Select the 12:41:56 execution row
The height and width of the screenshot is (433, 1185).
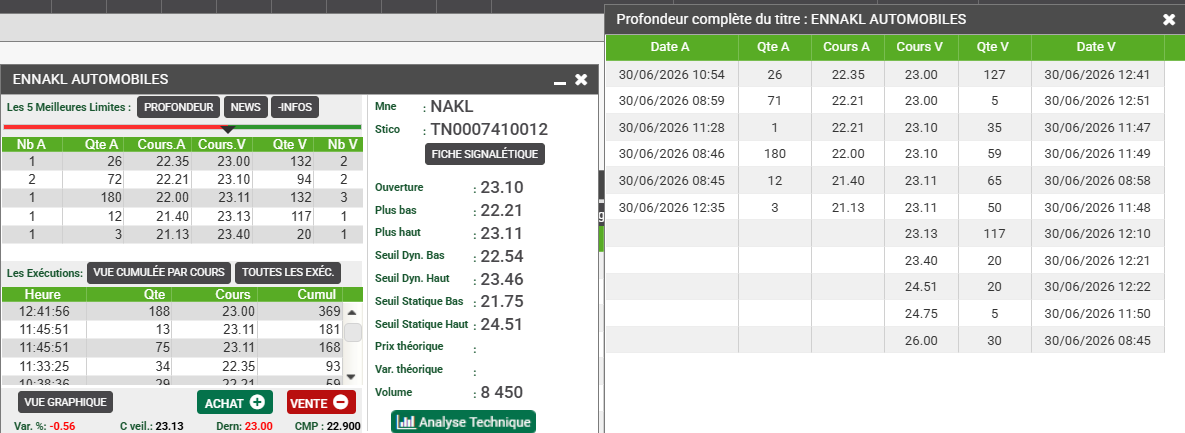point(172,311)
